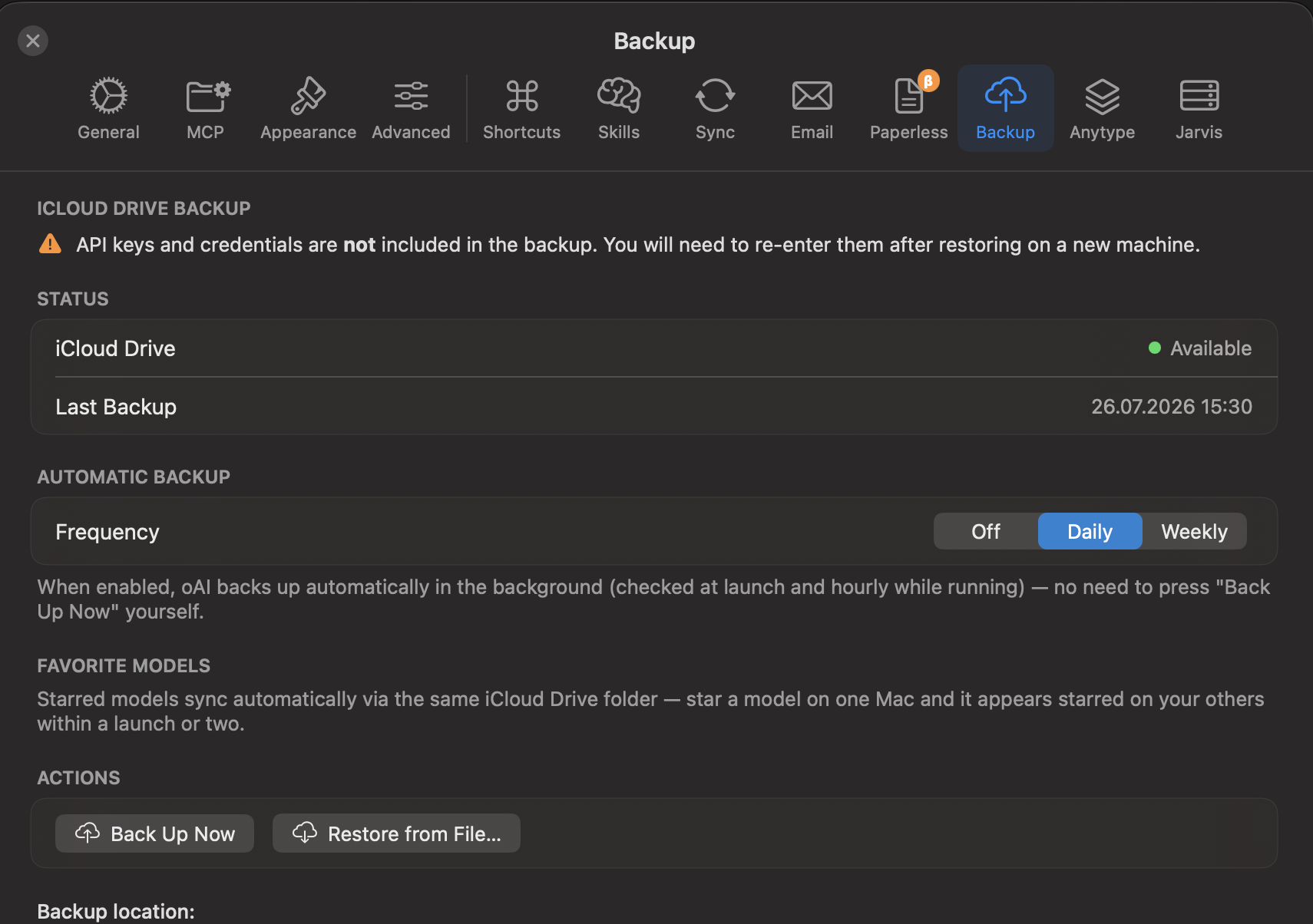Click the cloud-upload icon in Back Up Now

tap(88, 833)
